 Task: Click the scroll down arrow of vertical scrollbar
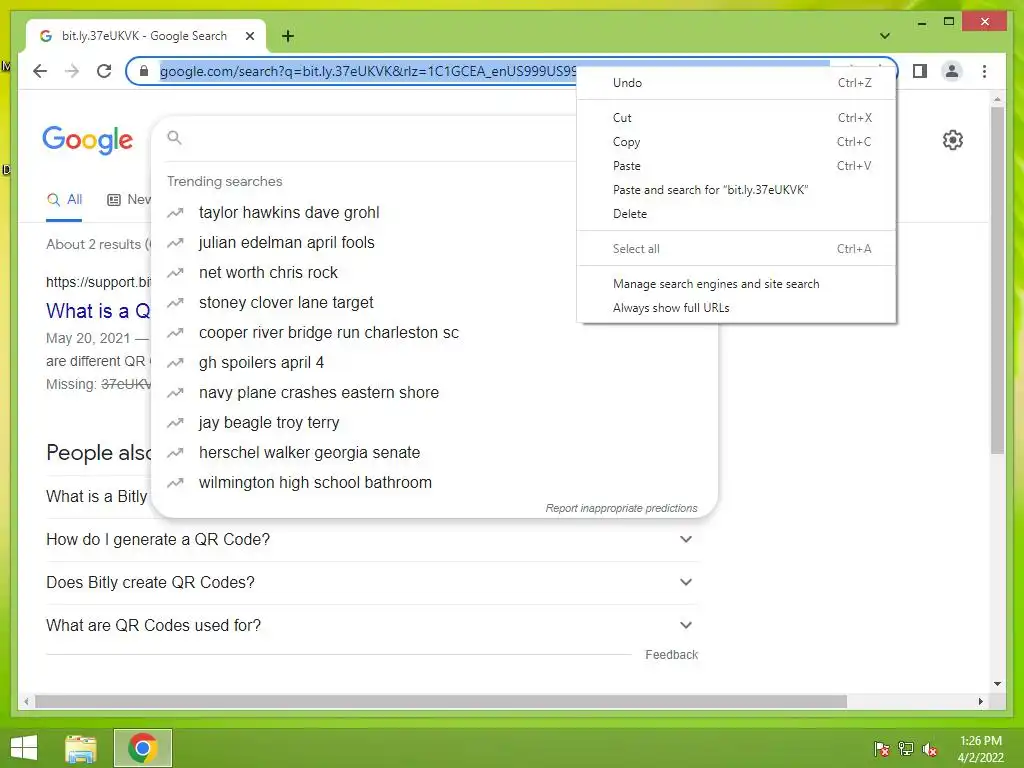(997, 684)
